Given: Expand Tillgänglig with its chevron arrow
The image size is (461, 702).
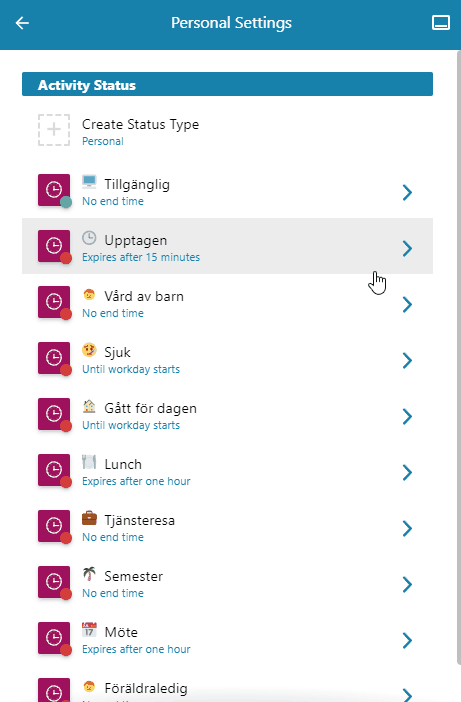Looking at the screenshot, I should click(x=407, y=193).
